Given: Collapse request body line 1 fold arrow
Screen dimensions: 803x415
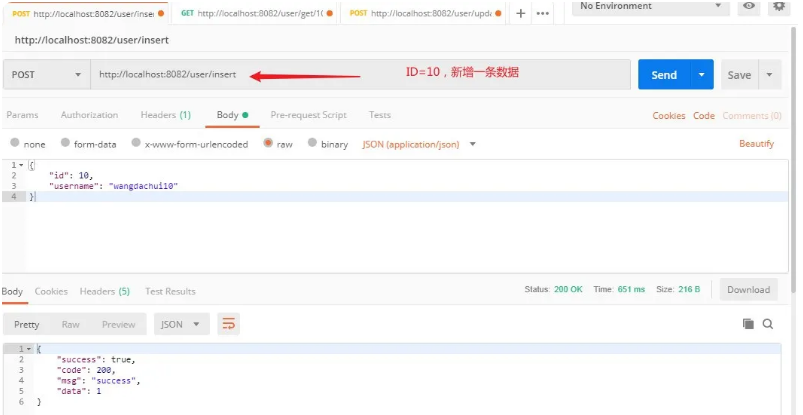Looking at the screenshot, I should [x=21, y=165].
